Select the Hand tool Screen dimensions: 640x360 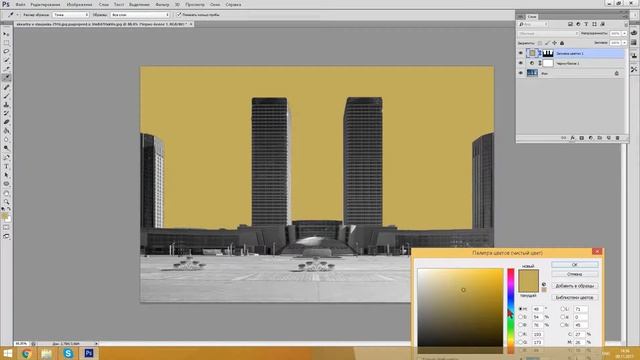coord(6,193)
